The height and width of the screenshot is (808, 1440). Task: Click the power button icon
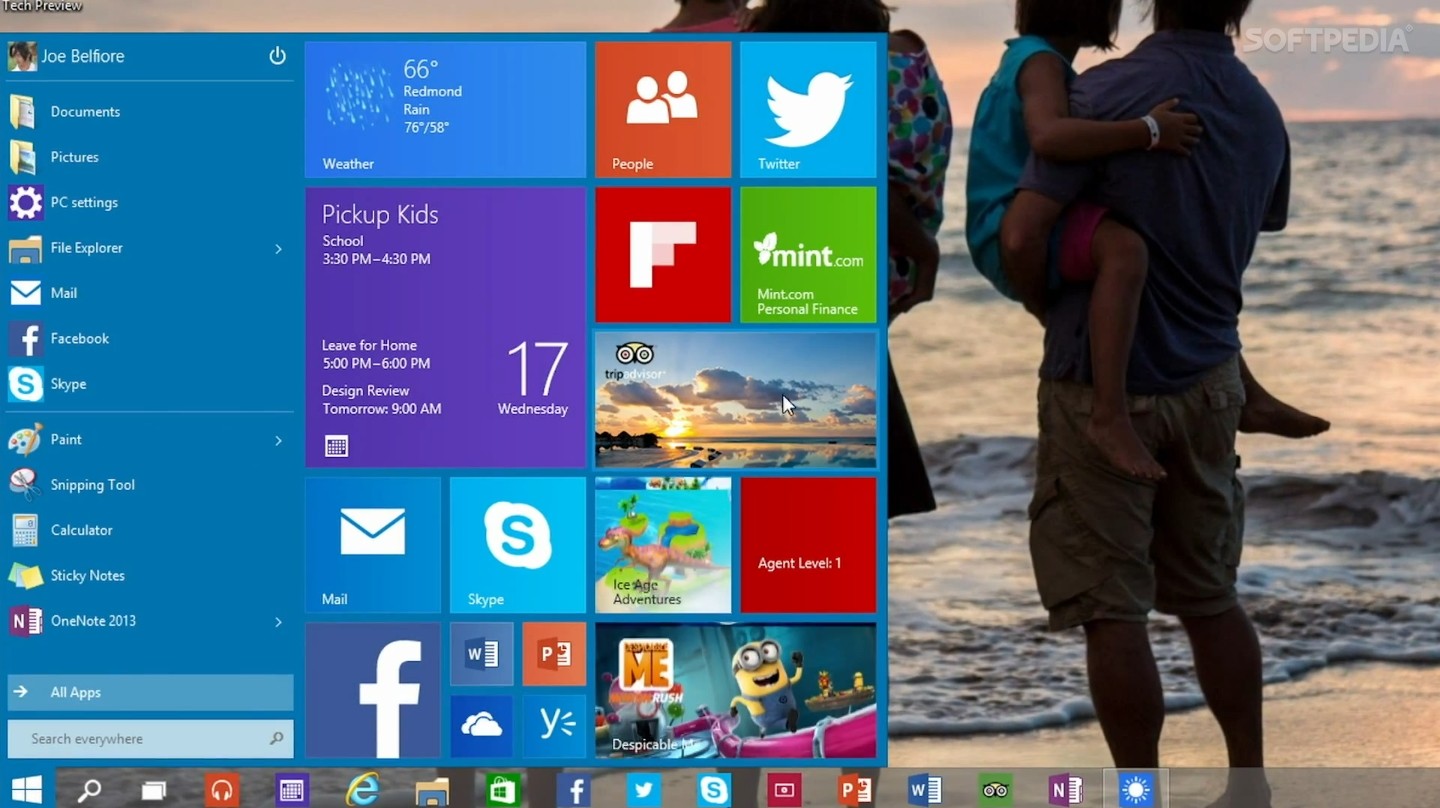277,56
